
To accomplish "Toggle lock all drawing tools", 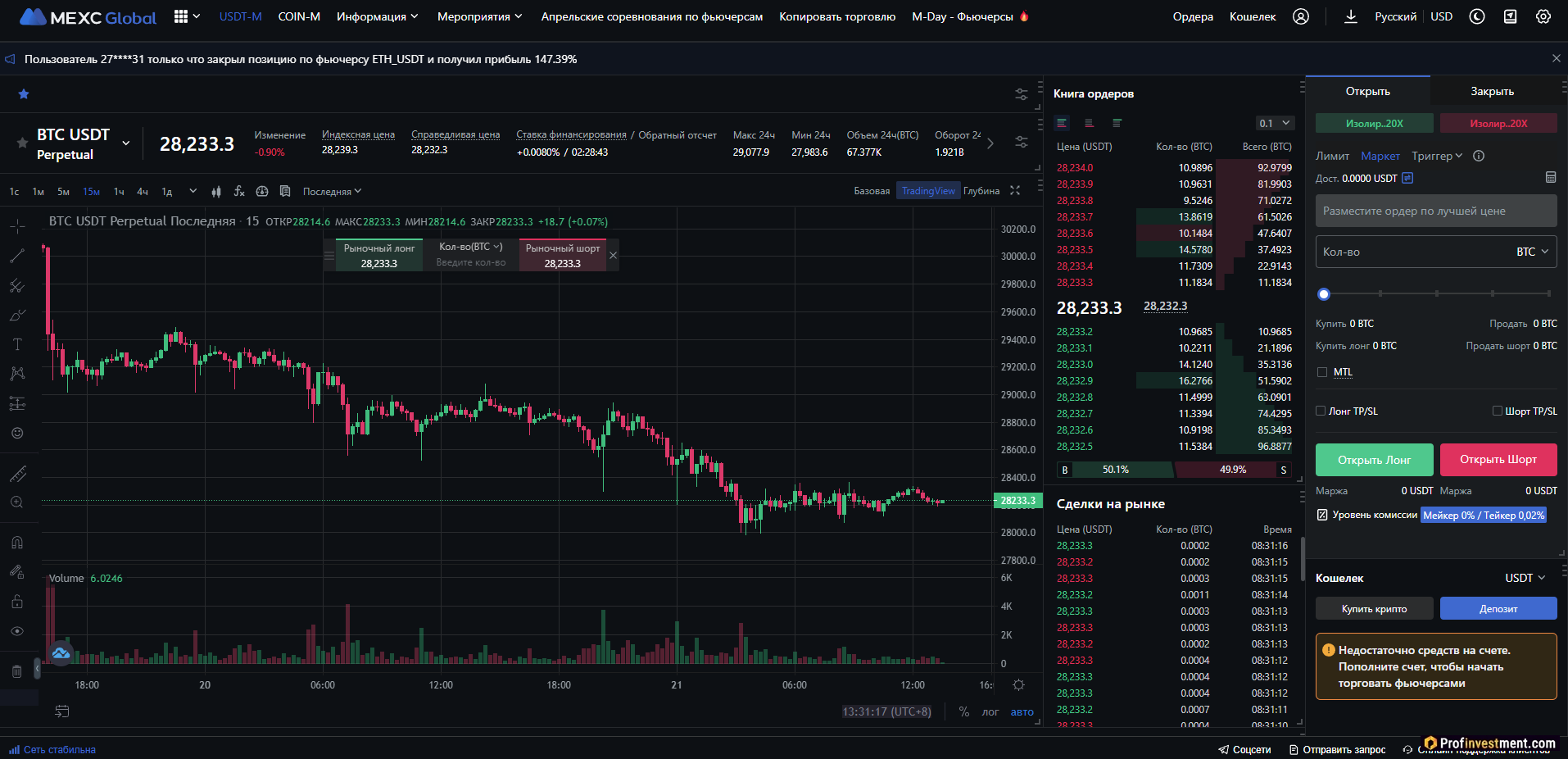I will [17, 602].
